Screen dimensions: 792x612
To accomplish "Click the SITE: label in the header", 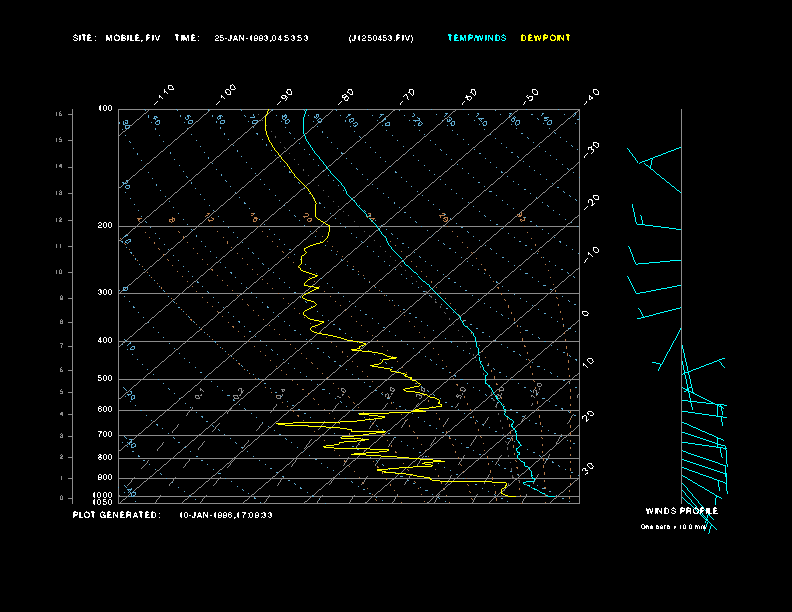I will pos(84,38).
